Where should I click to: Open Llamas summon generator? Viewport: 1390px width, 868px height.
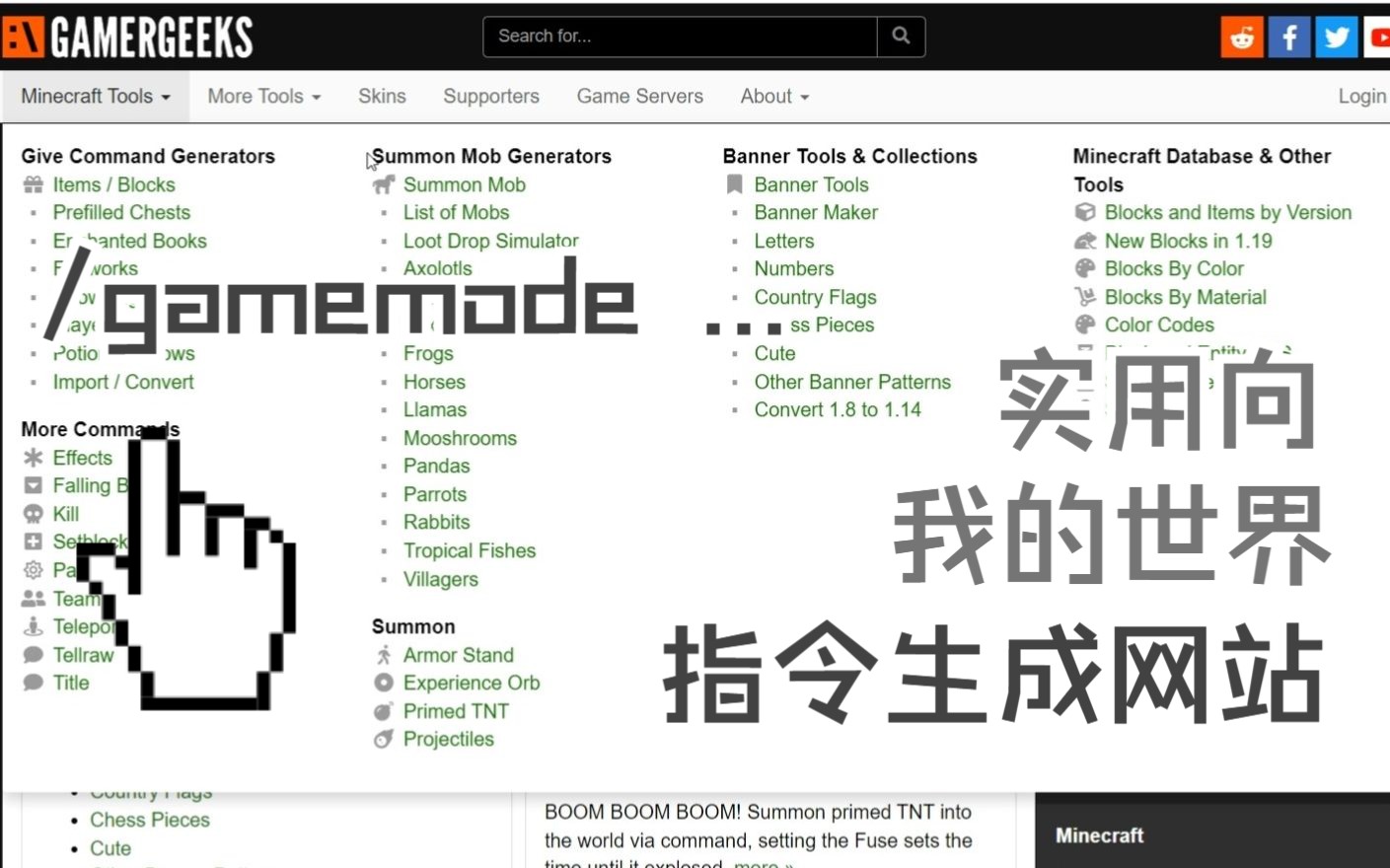(x=435, y=409)
